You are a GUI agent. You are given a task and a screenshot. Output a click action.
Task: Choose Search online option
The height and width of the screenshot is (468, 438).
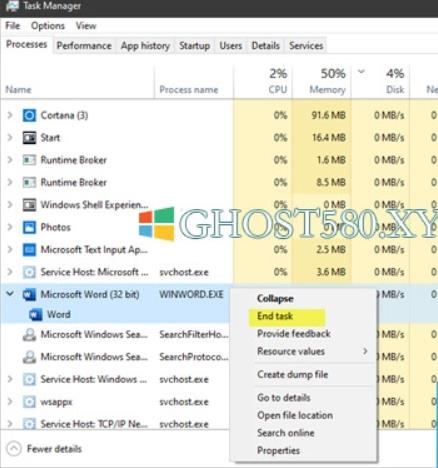(x=286, y=433)
